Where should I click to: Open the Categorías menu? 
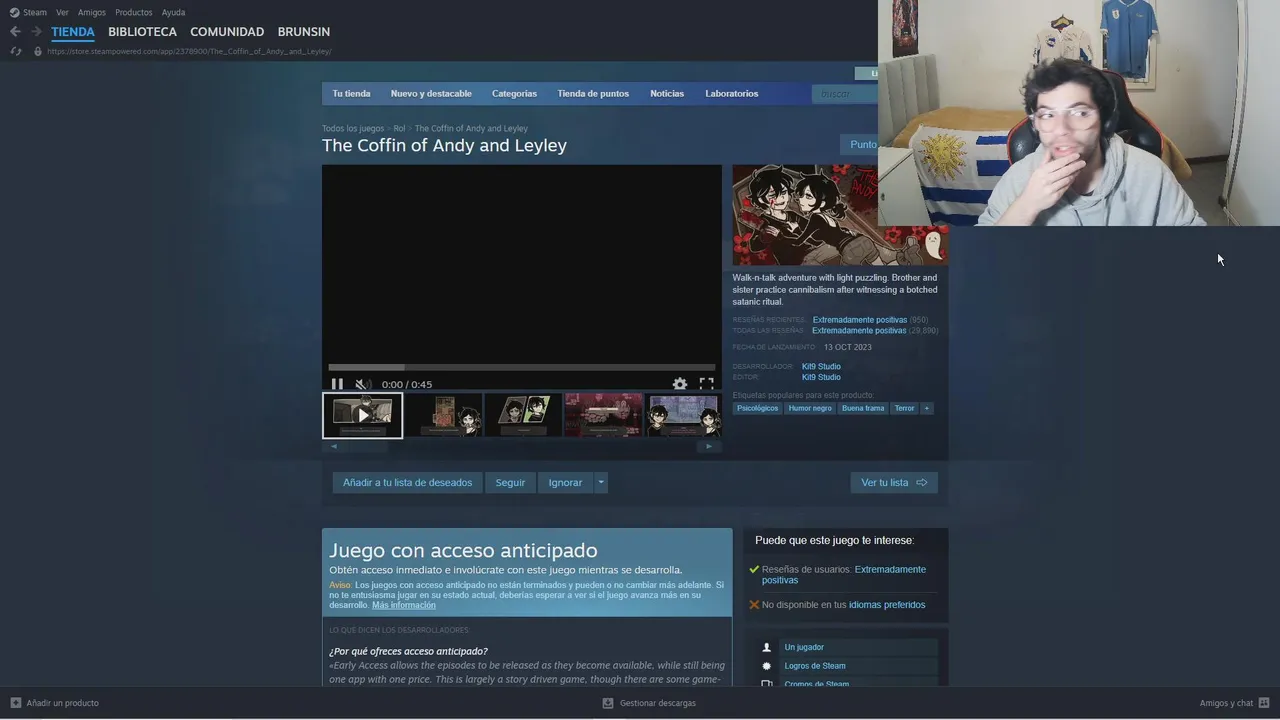[x=514, y=93]
